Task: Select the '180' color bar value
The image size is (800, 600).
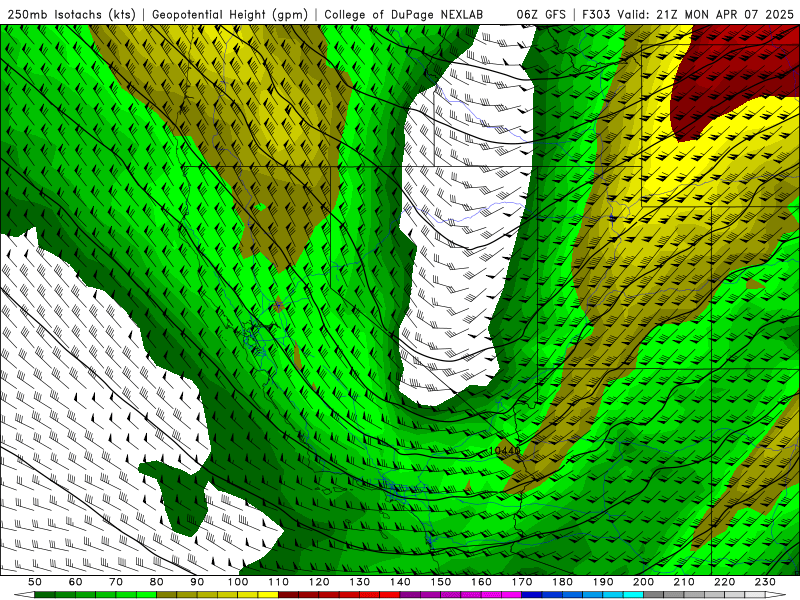Action: click(562, 582)
